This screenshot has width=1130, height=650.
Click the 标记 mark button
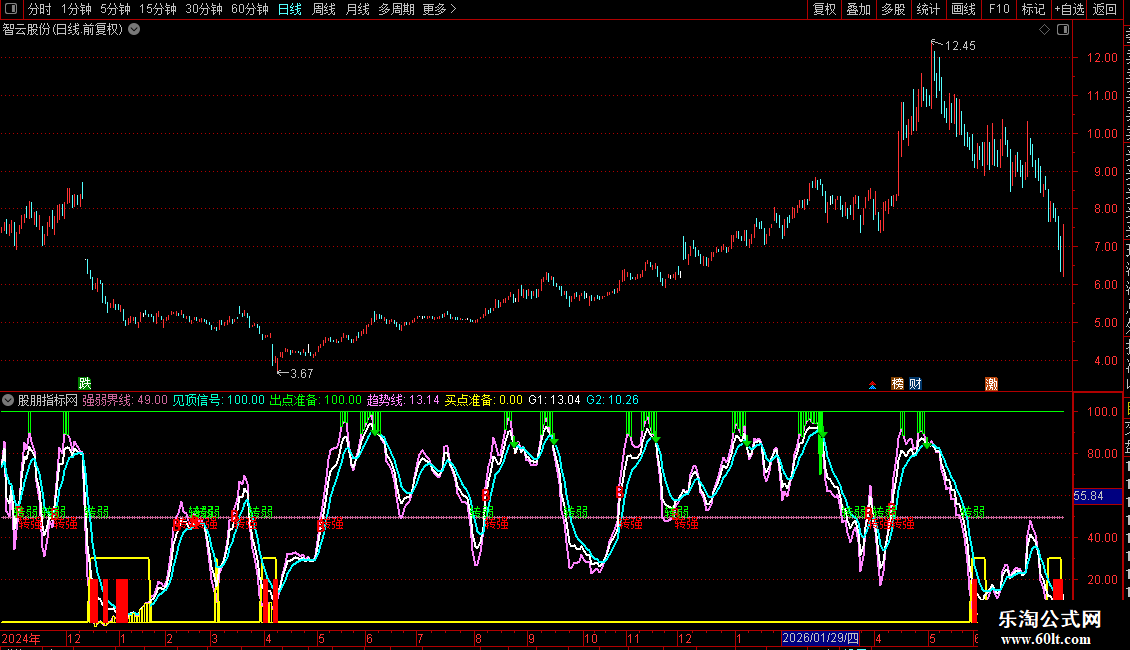pos(1033,9)
